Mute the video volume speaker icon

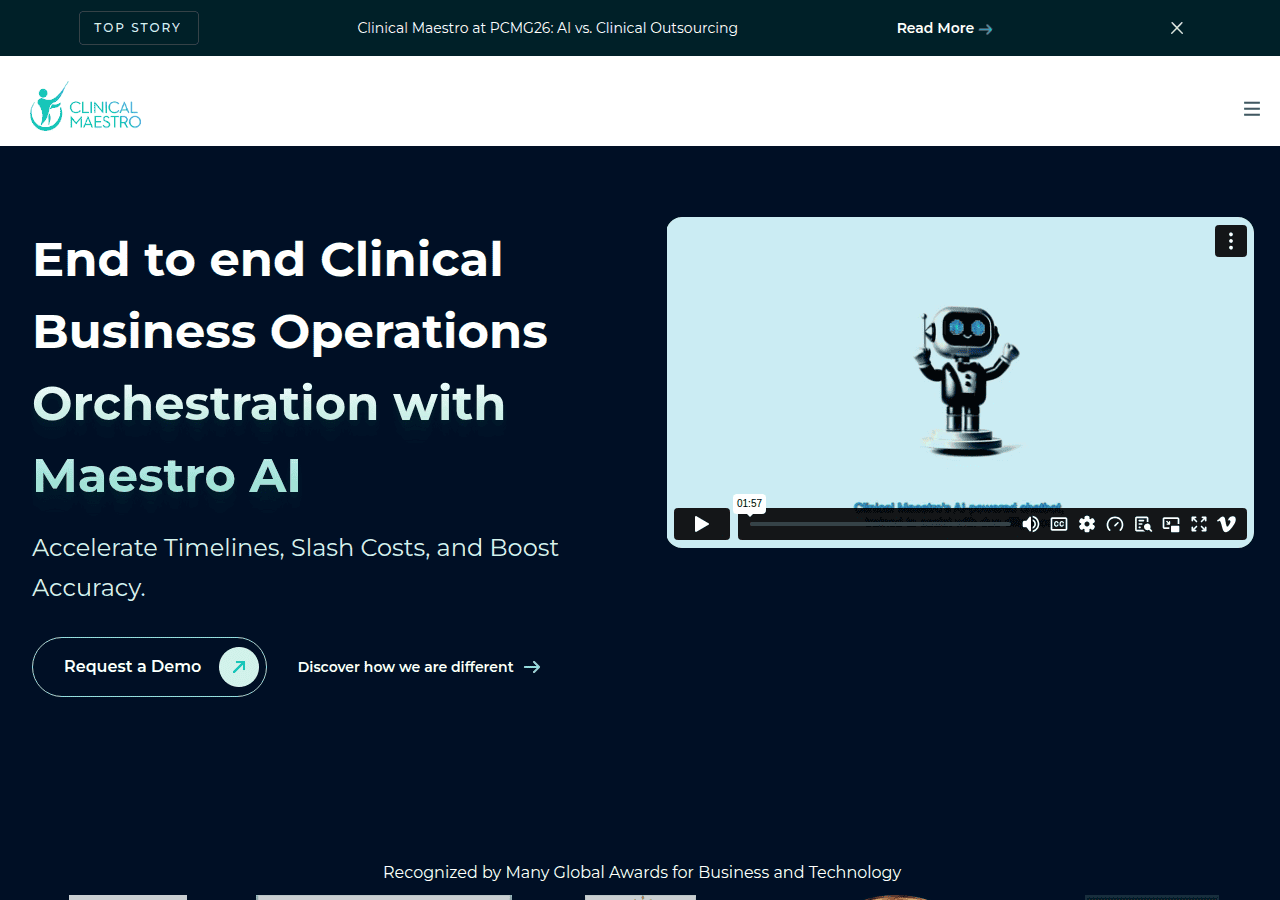tap(1031, 524)
